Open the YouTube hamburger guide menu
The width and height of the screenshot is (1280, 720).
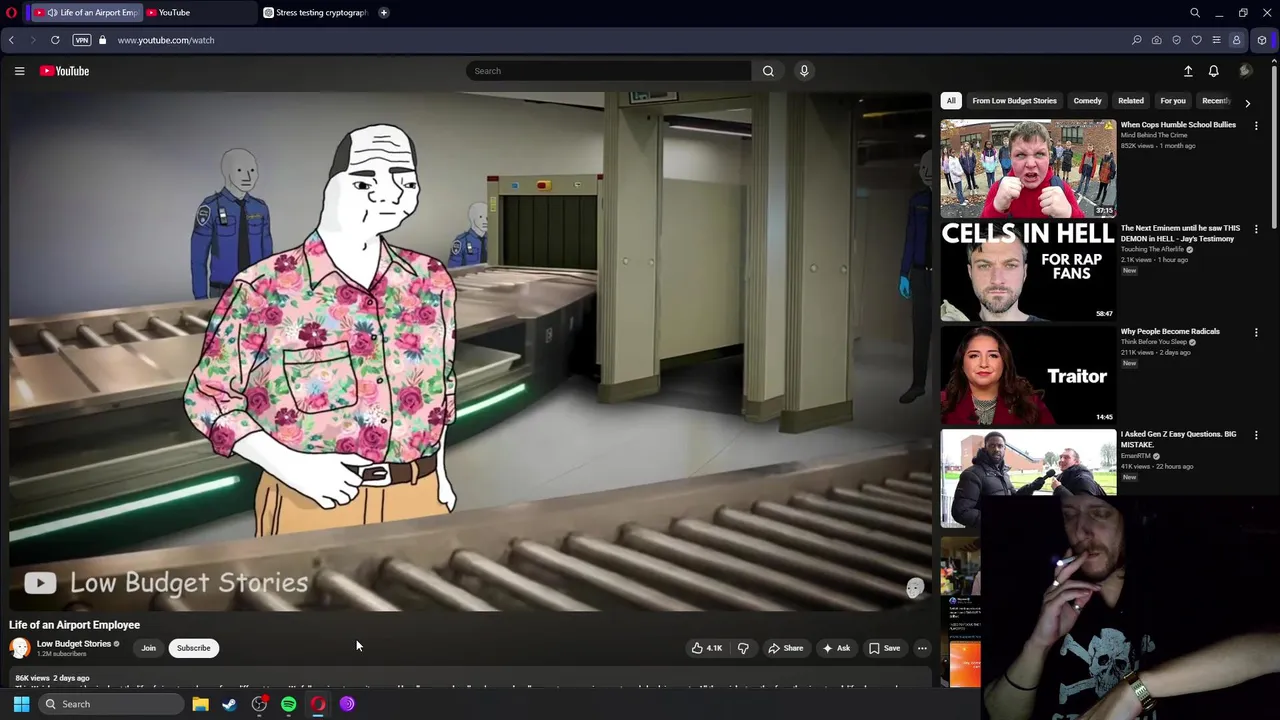point(19,71)
